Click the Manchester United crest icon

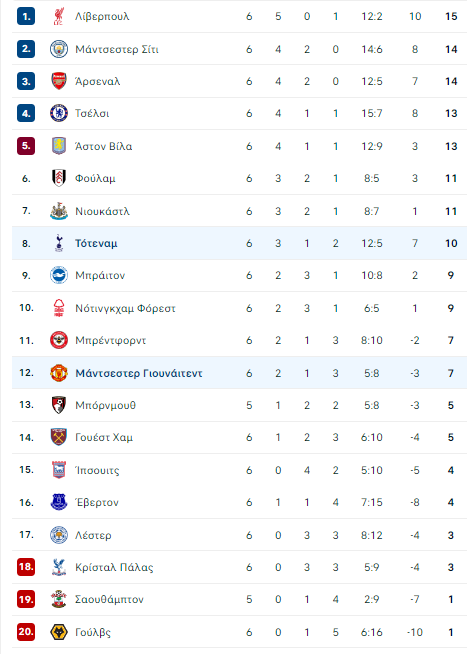click(x=59, y=373)
